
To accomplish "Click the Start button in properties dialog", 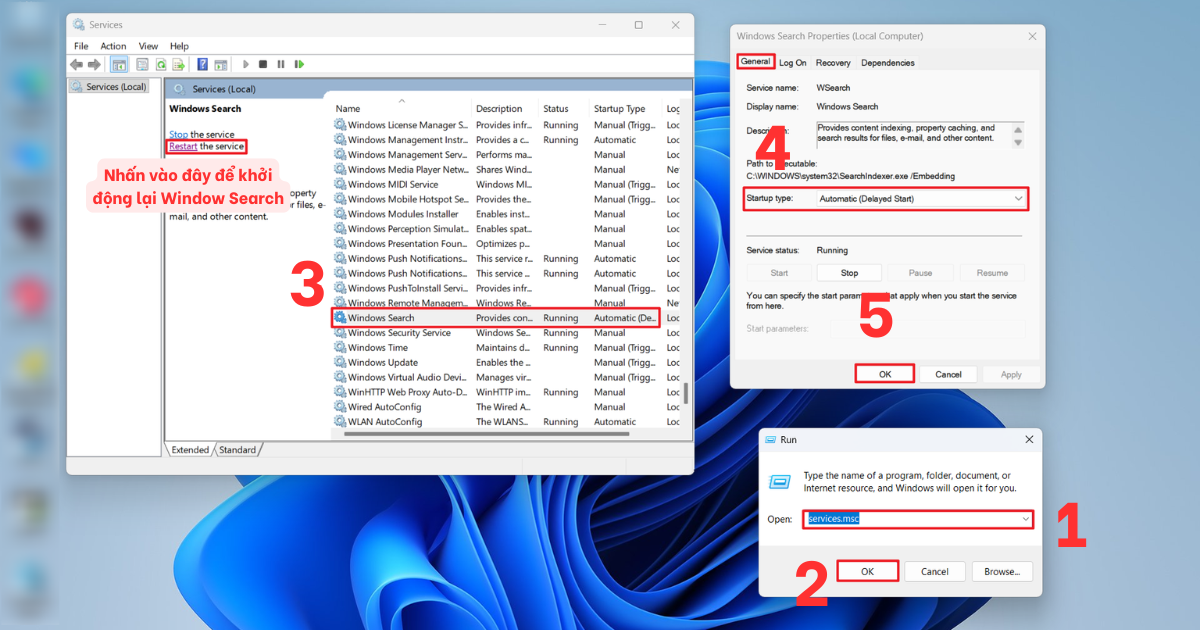I will (x=779, y=273).
